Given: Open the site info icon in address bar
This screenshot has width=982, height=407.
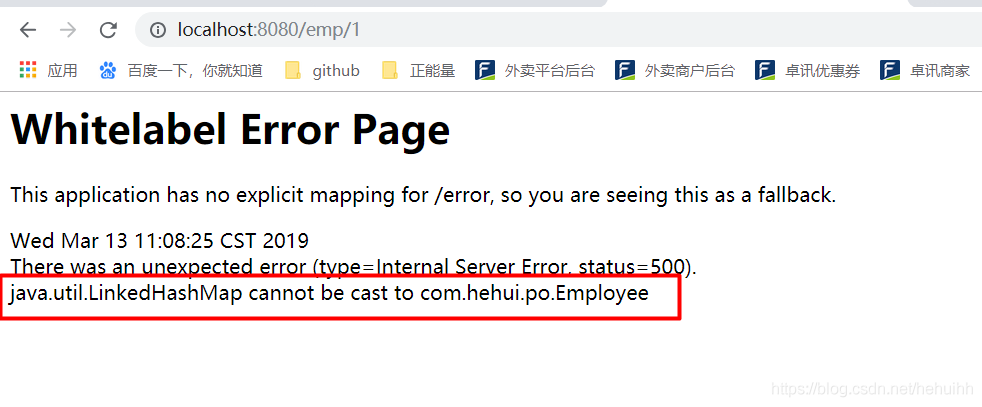Looking at the screenshot, I should click(x=158, y=29).
